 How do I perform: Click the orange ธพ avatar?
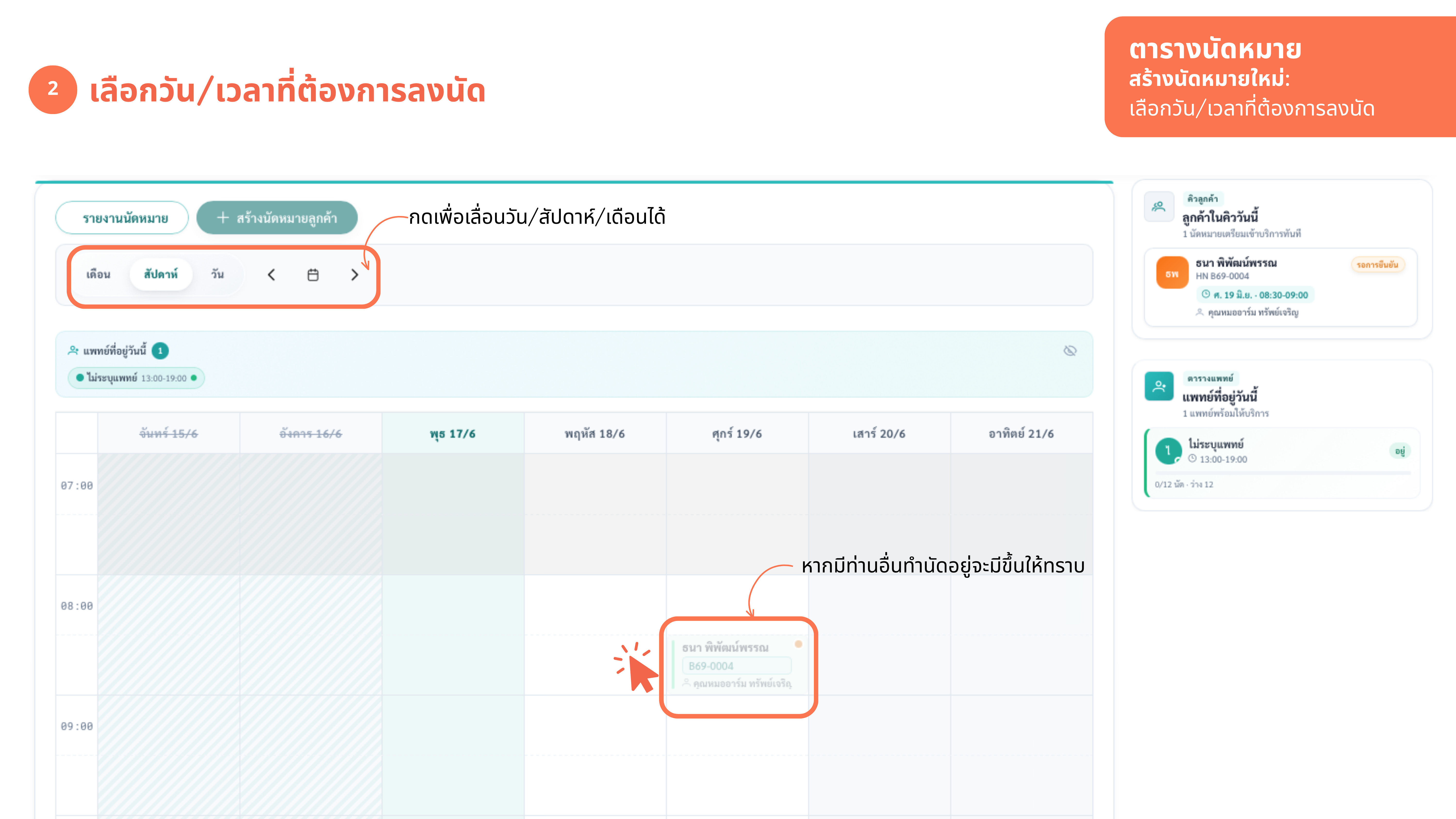pos(1172,273)
